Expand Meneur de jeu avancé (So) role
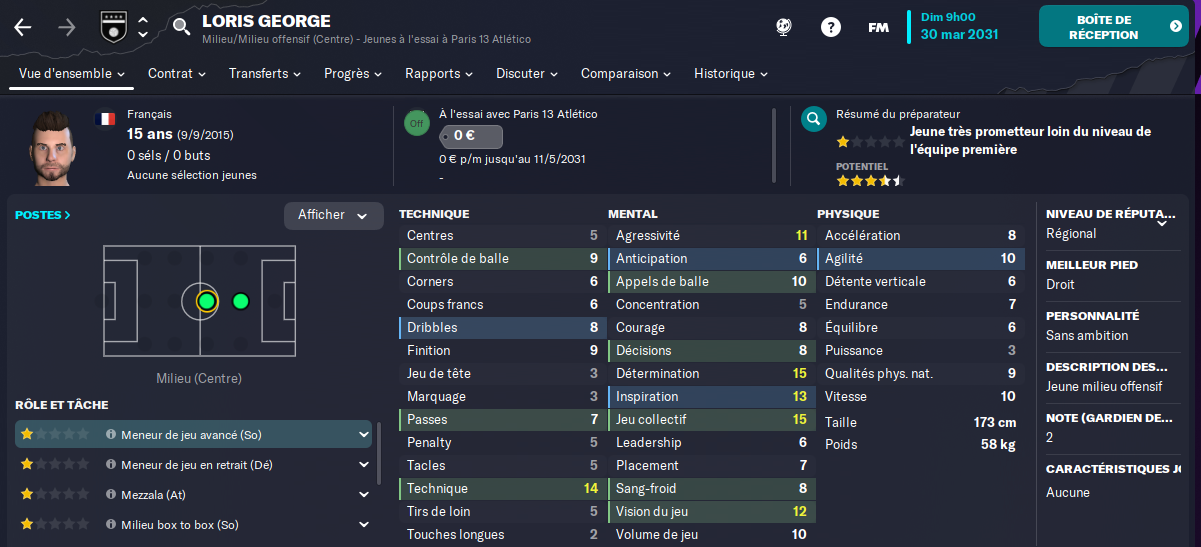The width and height of the screenshot is (1201, 547). point(364,435)
